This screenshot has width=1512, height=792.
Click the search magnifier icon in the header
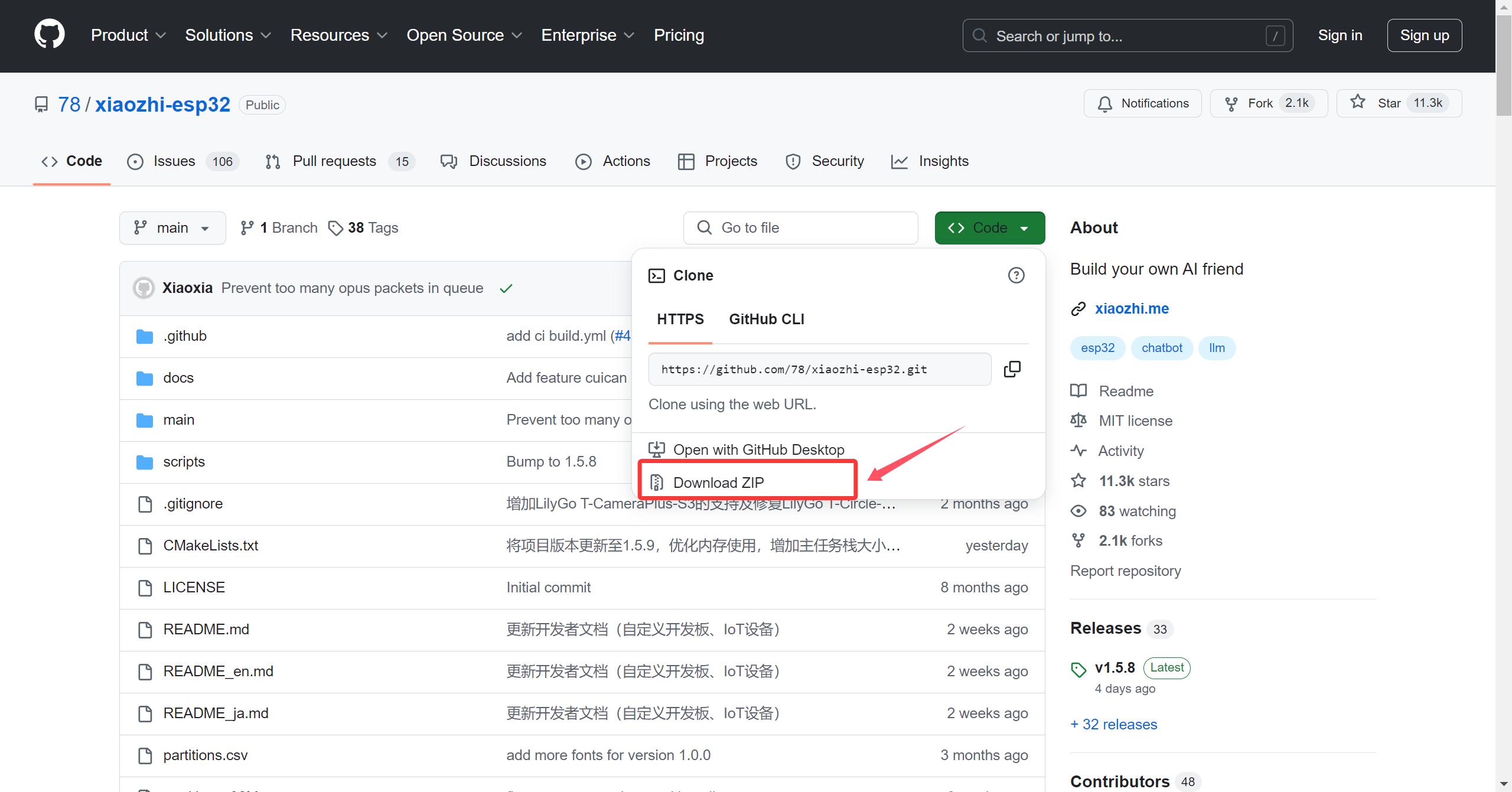[x=980, y=35]
